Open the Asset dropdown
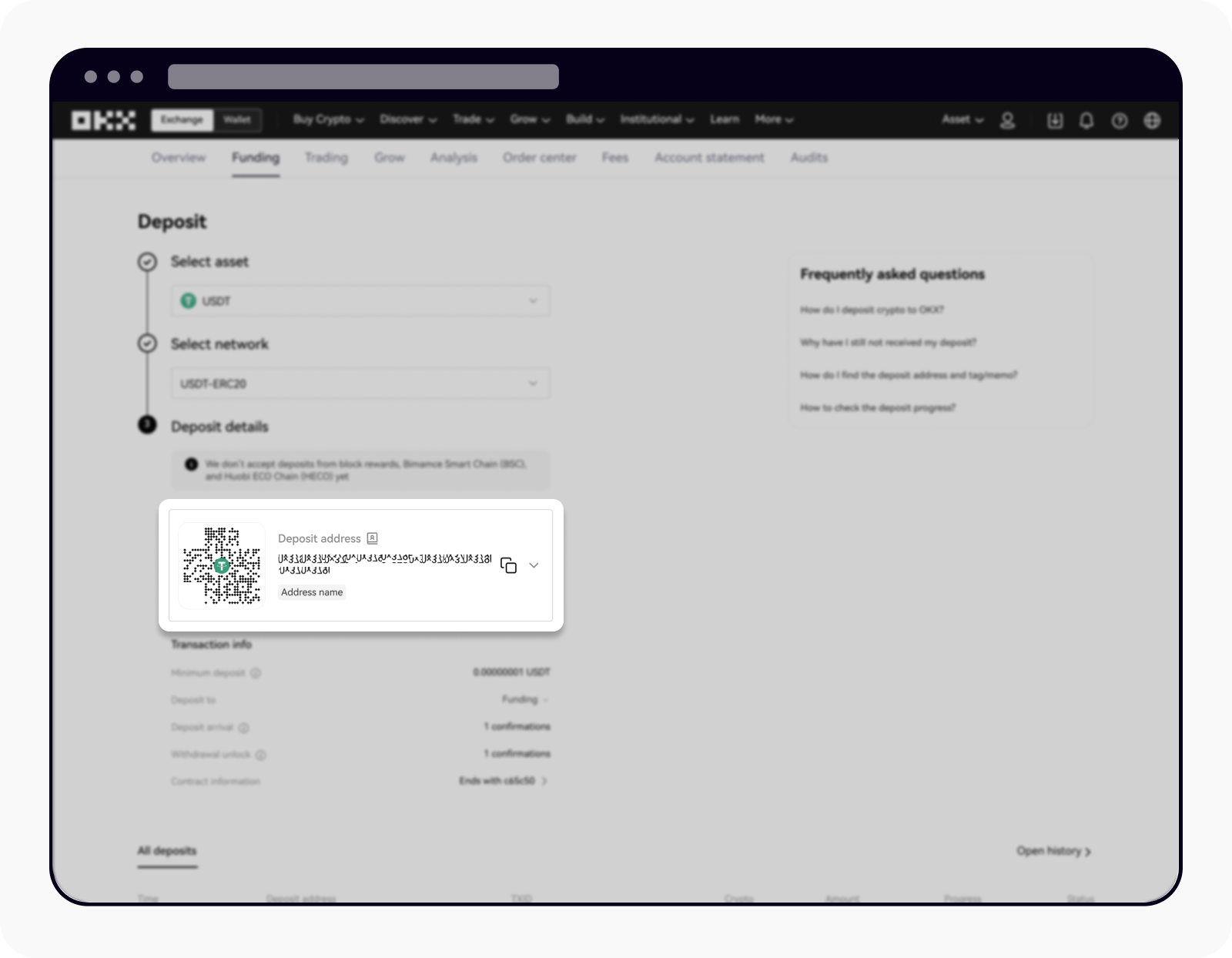This screenshot has height=958, width=1232. point(962,119)
